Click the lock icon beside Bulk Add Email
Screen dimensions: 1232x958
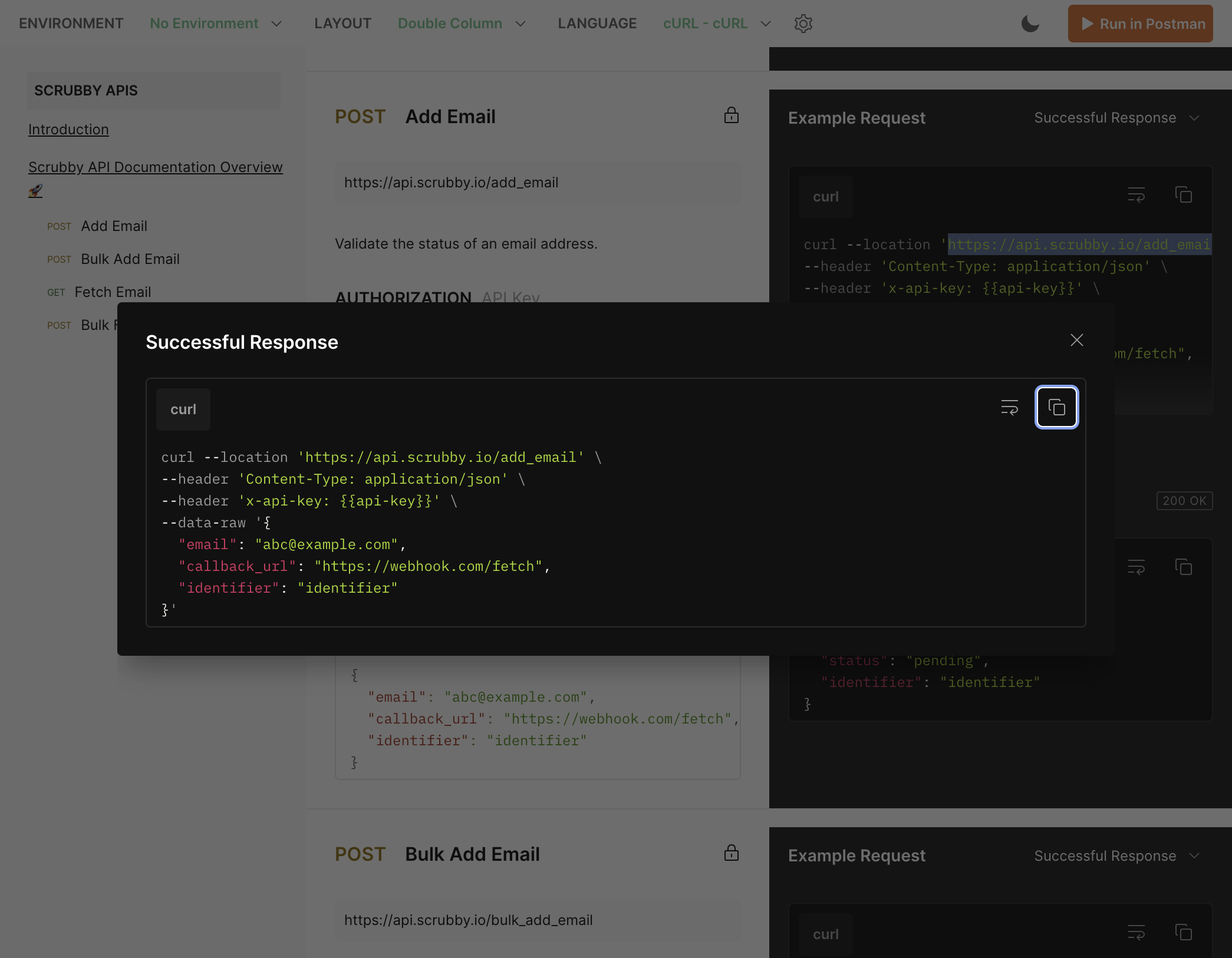pos(731,853)
